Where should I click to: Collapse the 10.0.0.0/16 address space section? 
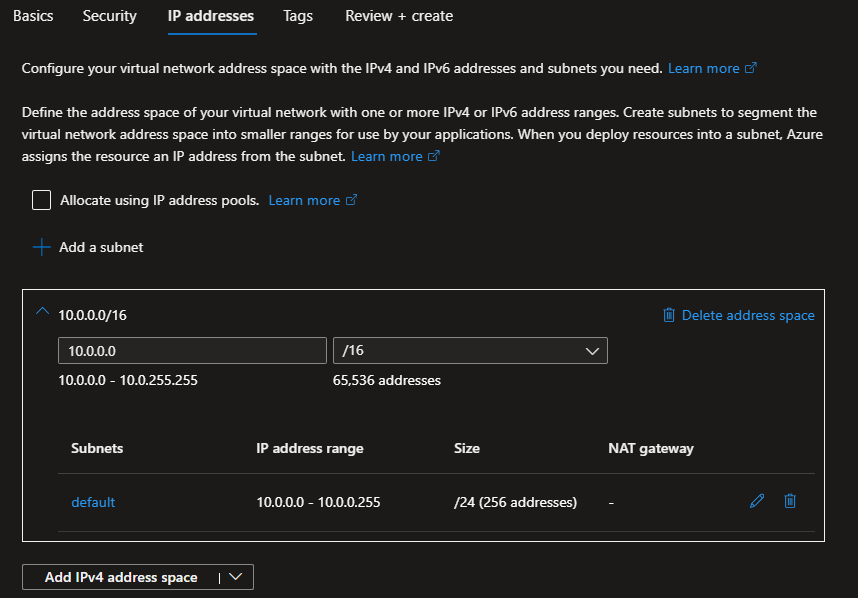point(41,312)
